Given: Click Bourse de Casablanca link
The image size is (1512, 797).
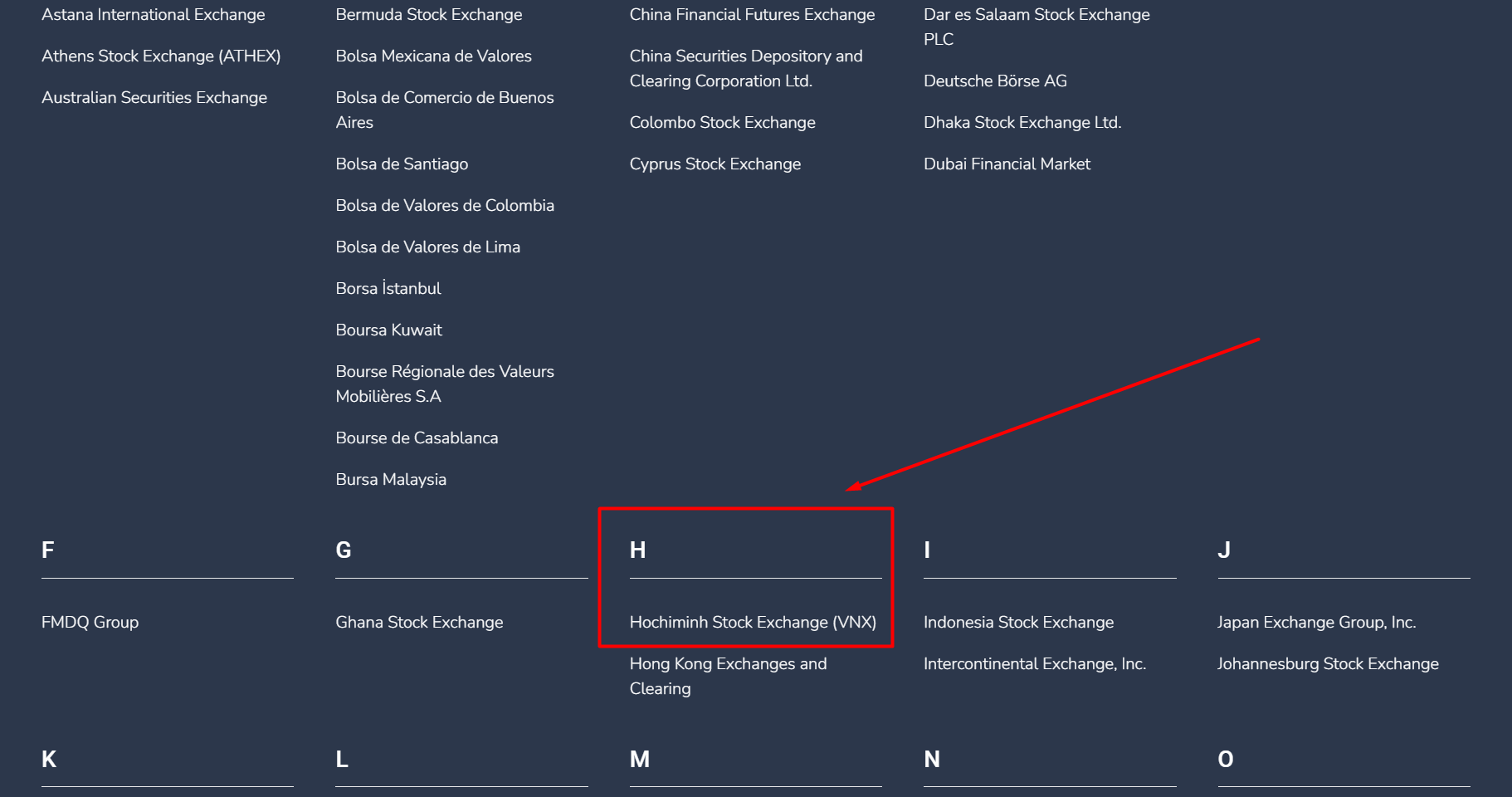Looking at the screenshot, I should pos(417,438).
